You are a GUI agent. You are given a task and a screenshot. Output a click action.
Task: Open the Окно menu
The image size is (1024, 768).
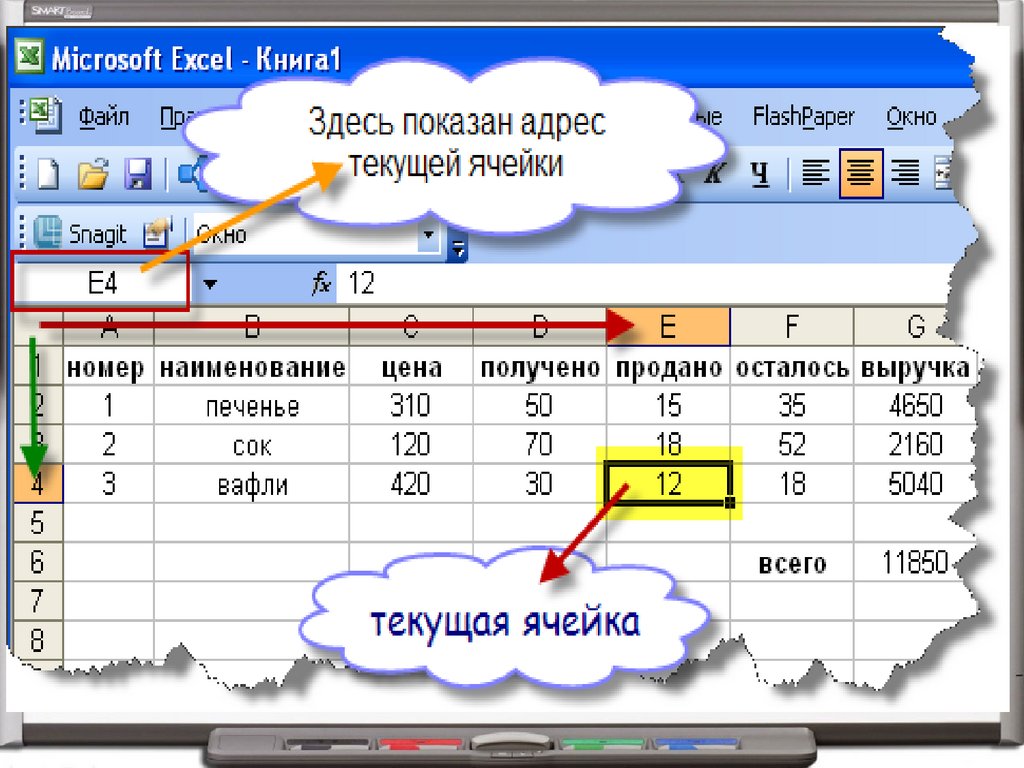[911, 118]
